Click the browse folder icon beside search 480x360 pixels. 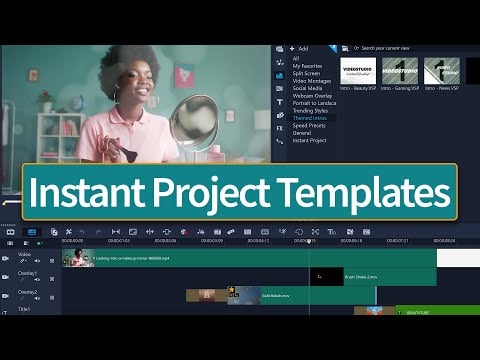pos(345,49)
